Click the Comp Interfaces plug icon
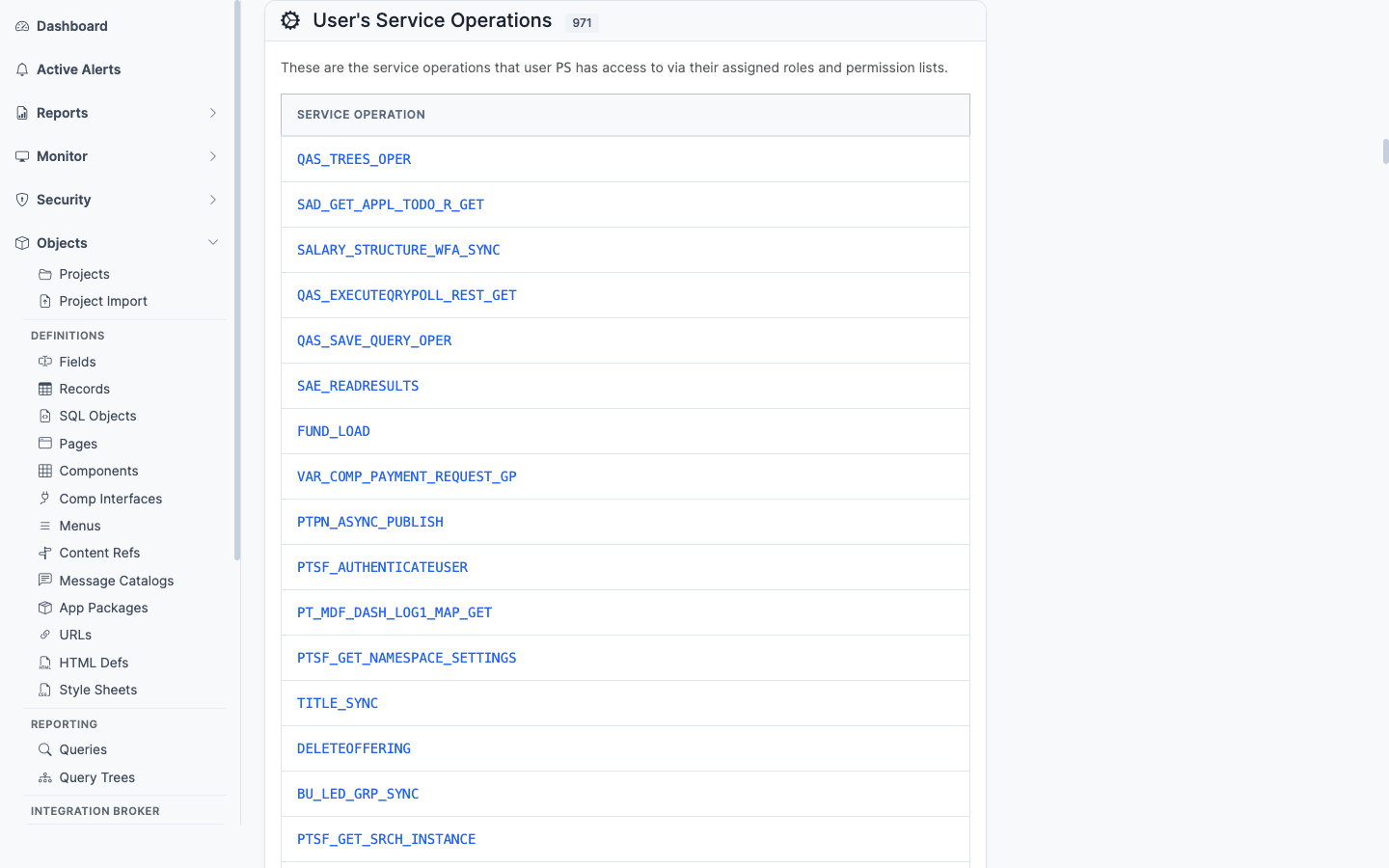Viewport: 1389px width, 868px height. 45,499
